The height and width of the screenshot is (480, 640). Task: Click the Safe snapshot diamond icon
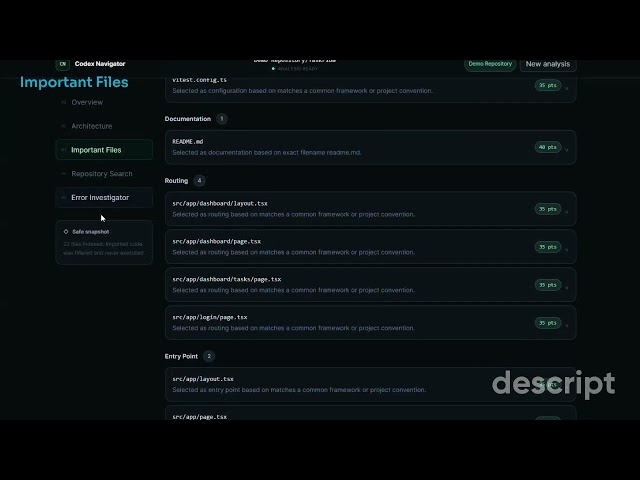(66, 231)
